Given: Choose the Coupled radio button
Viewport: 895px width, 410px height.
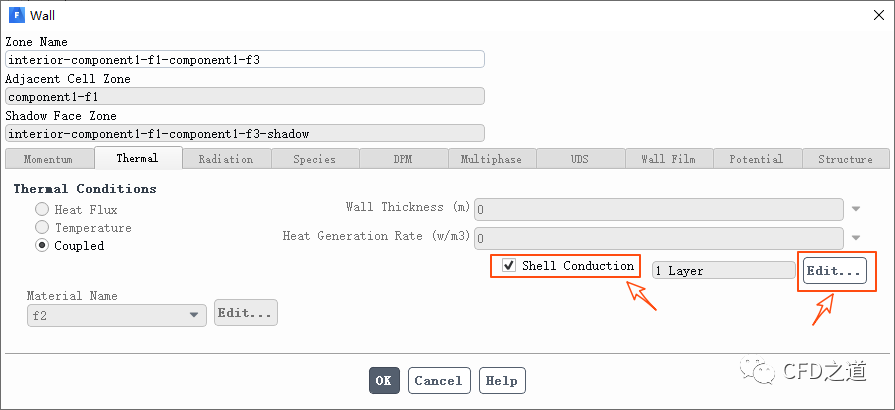Looking at the screenshot, I should point(42,245).
